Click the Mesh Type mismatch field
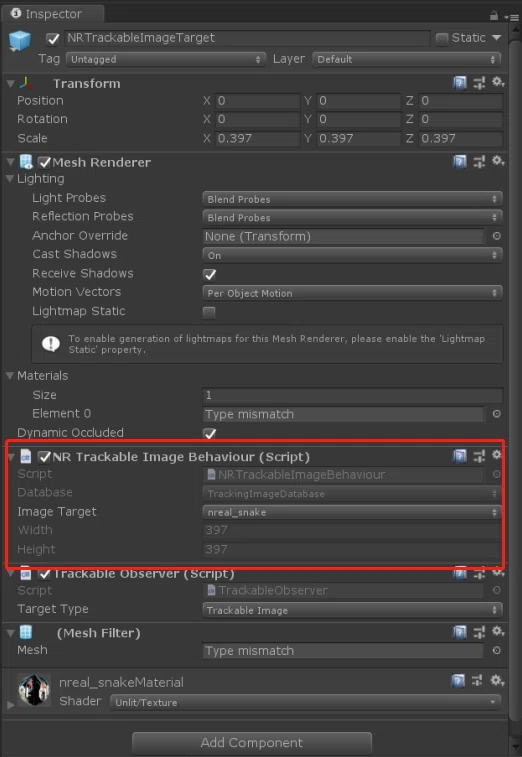 (x=343, y=650)
